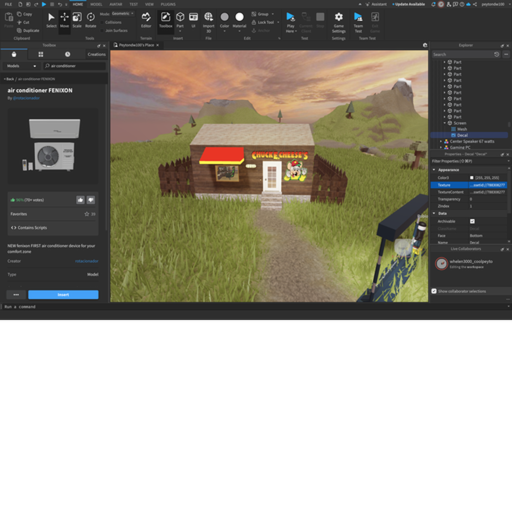512x512 pixels.
Task: Toggle Show collaborator selections checkbox
Action: point(434,291)
